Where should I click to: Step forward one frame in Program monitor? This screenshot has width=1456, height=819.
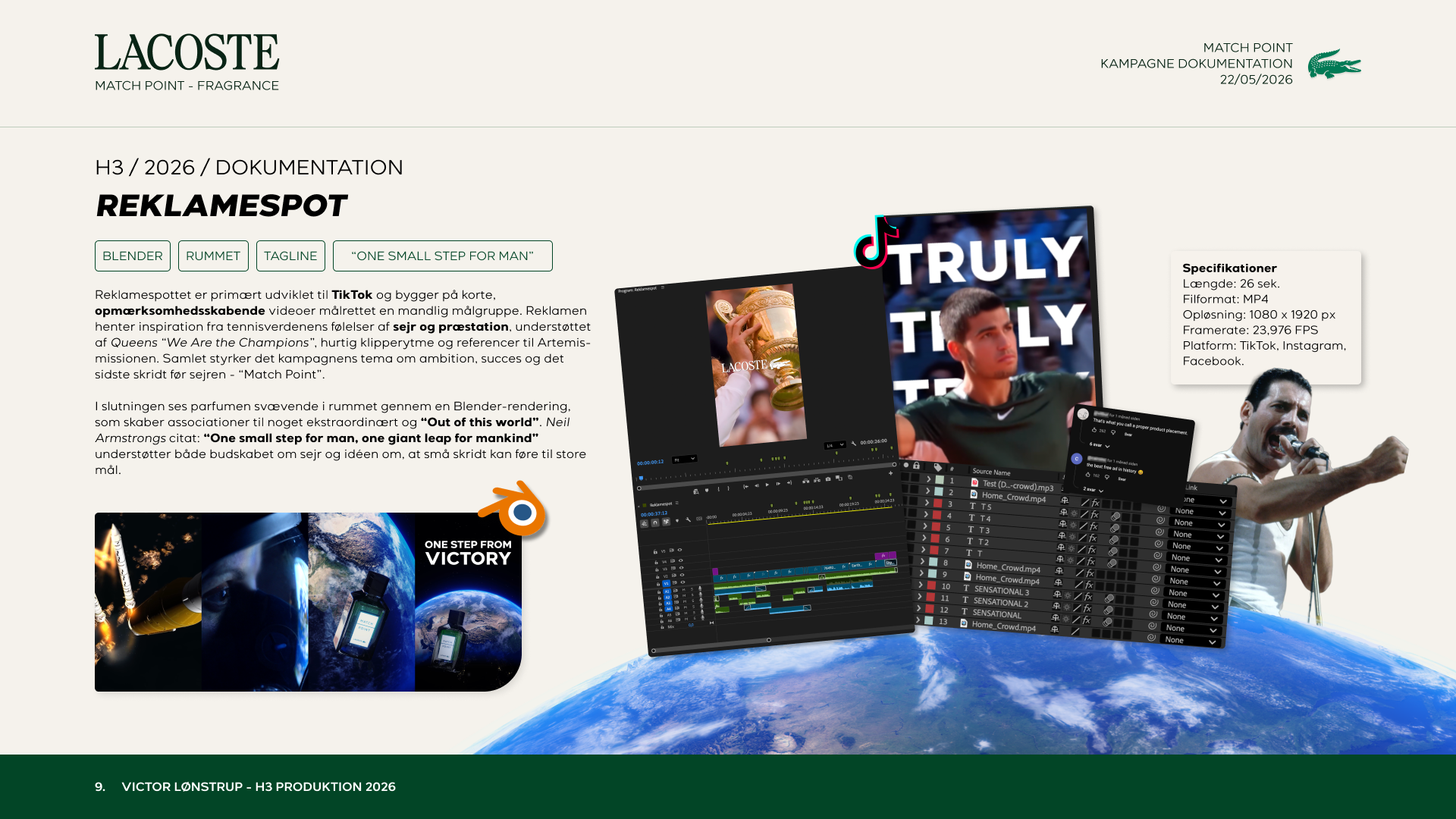pyautogui.click(x=778, y=484)
